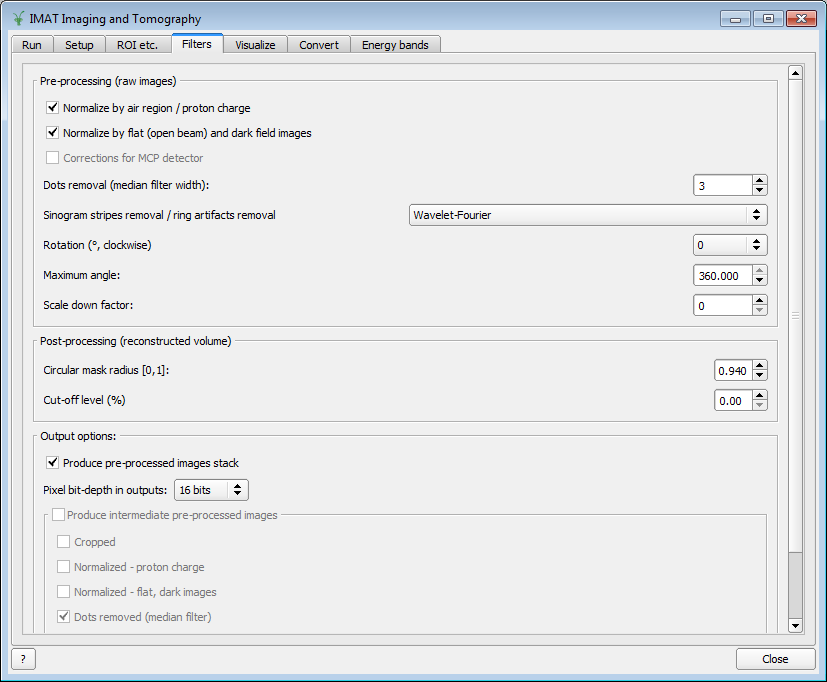Click the help question mark button
The height and width of the screenshot is (682, 827).
pos(22,659)
